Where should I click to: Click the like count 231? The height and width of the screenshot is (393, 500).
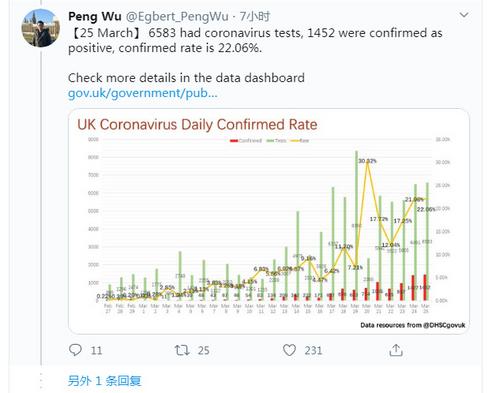tap(313, 350)
